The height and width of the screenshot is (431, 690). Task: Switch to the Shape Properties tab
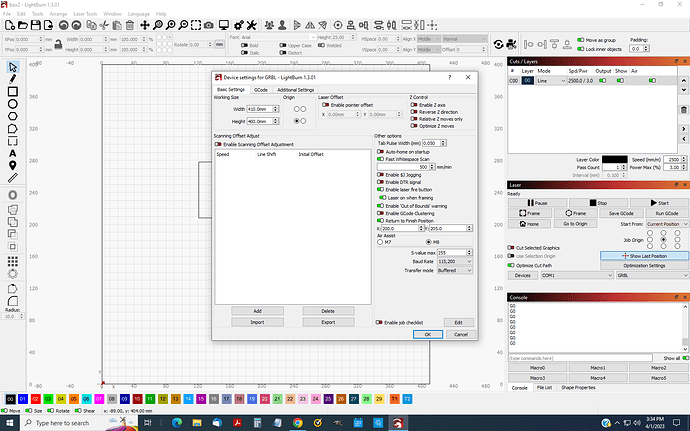pos(578,388)
